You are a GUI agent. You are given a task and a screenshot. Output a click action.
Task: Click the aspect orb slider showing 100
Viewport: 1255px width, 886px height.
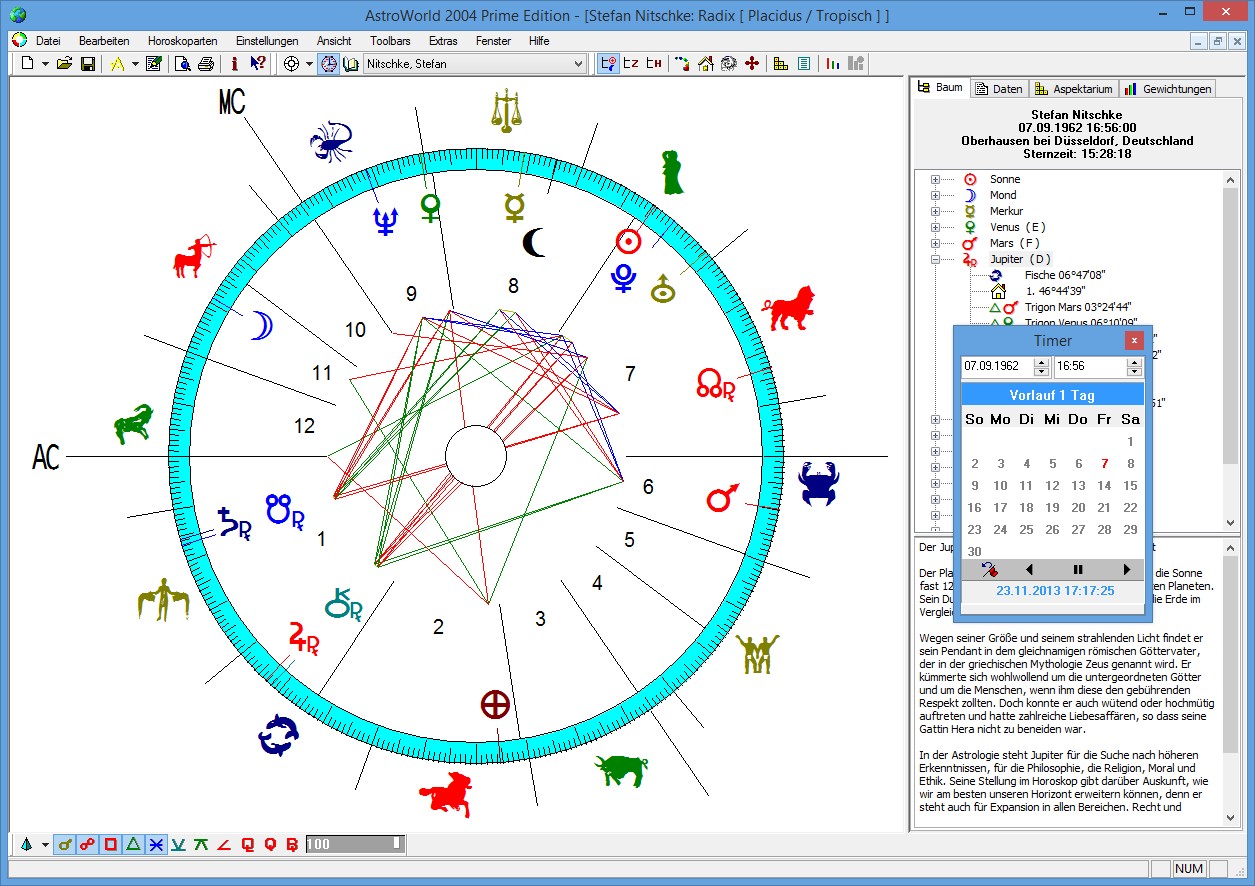355,845
